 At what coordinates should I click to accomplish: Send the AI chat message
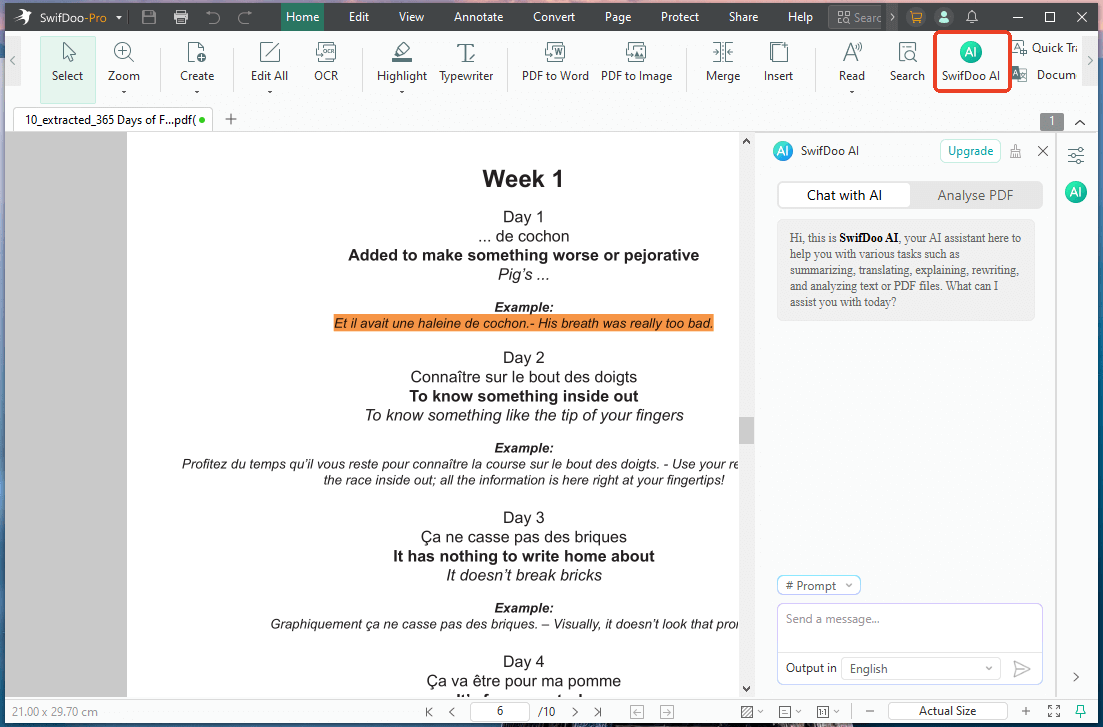[1022, 668]
